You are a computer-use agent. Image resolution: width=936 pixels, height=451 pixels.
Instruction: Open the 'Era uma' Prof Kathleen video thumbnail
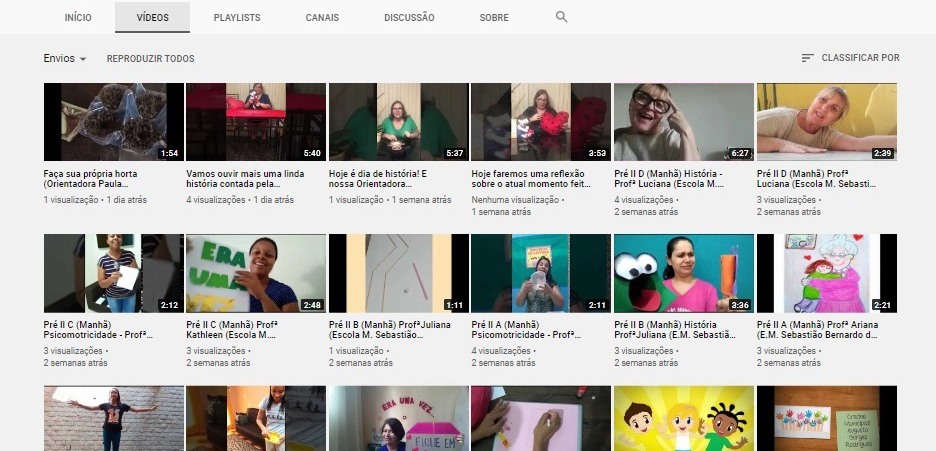click(256, 273)
